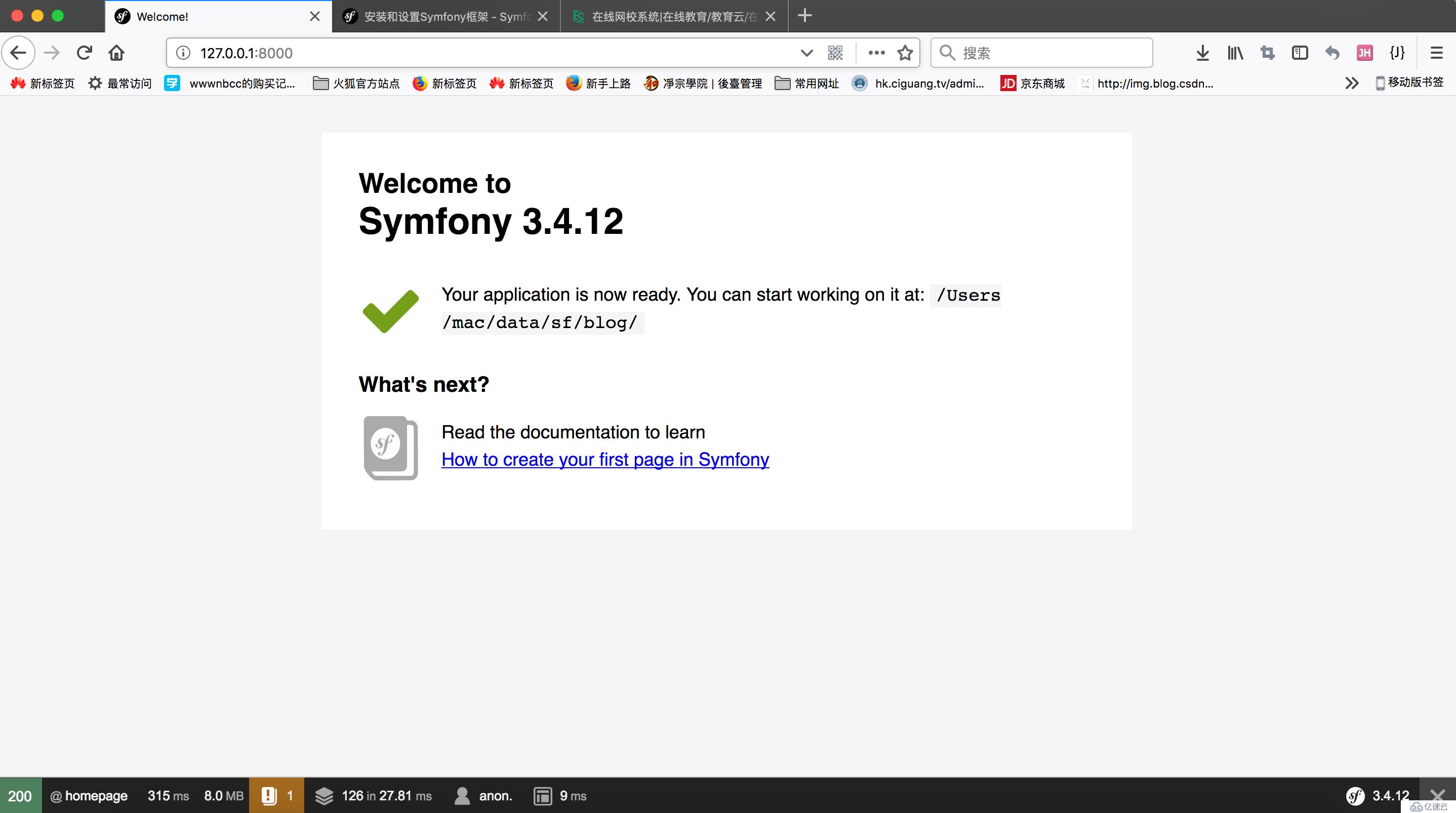Open http://img.blog.csdn bookmark
This screenshot has height=813, width=1456.
tap(1146, 83)
